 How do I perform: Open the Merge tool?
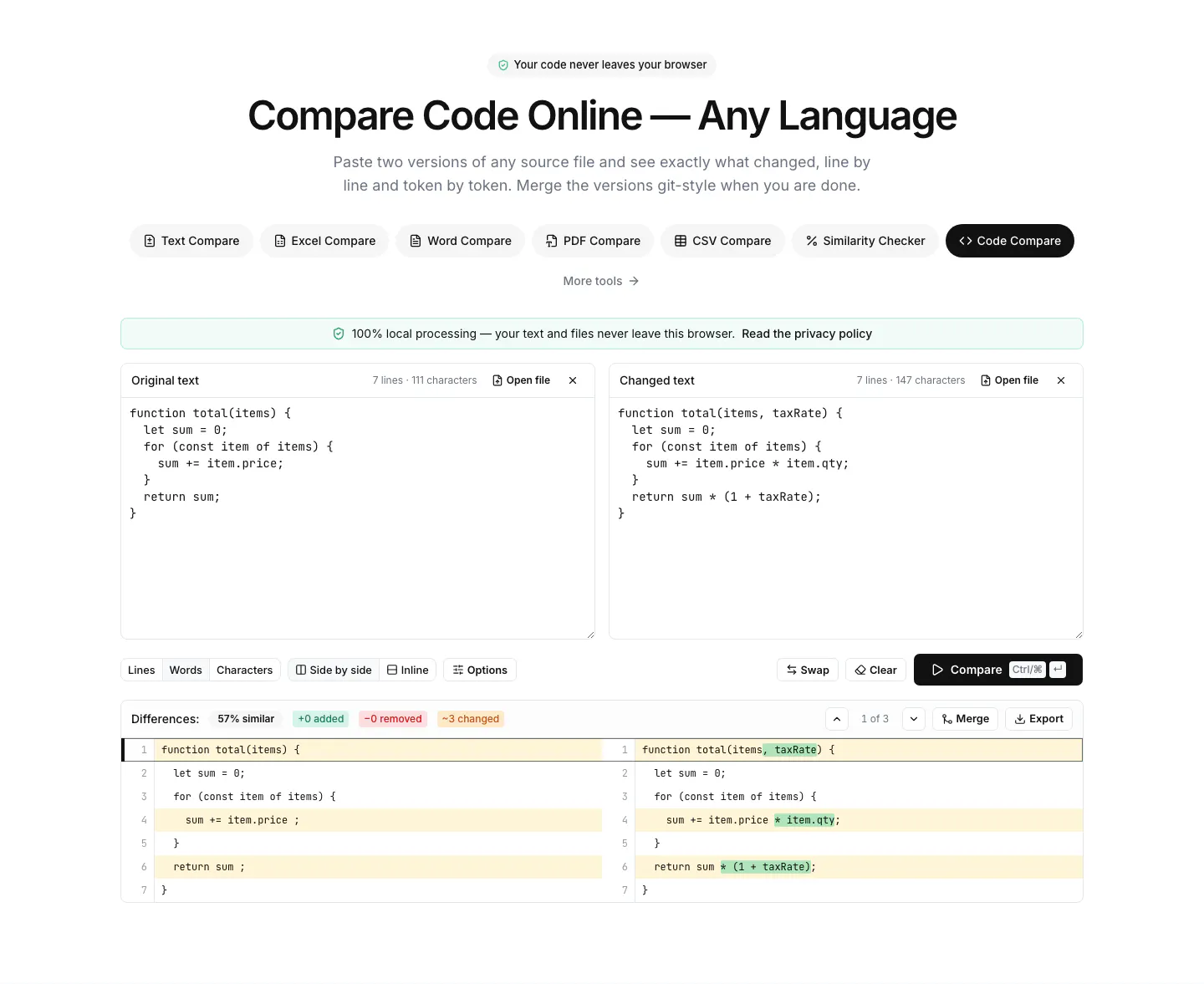(x=965, y=719)
